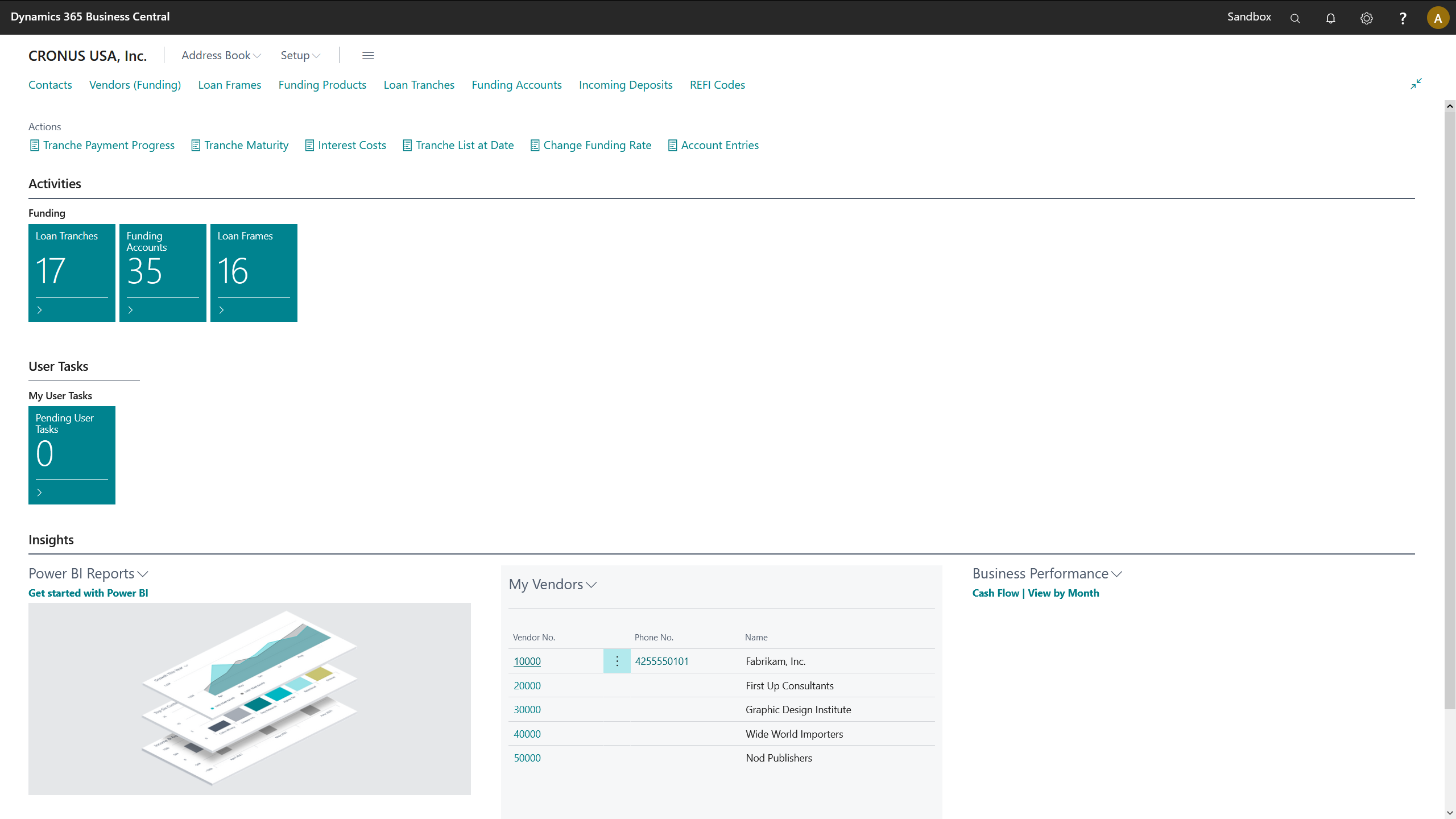This screenshot has height=819, width=1456.
Task: Click the Tranche Payment Progress report icon
Action: click(35, 146)
